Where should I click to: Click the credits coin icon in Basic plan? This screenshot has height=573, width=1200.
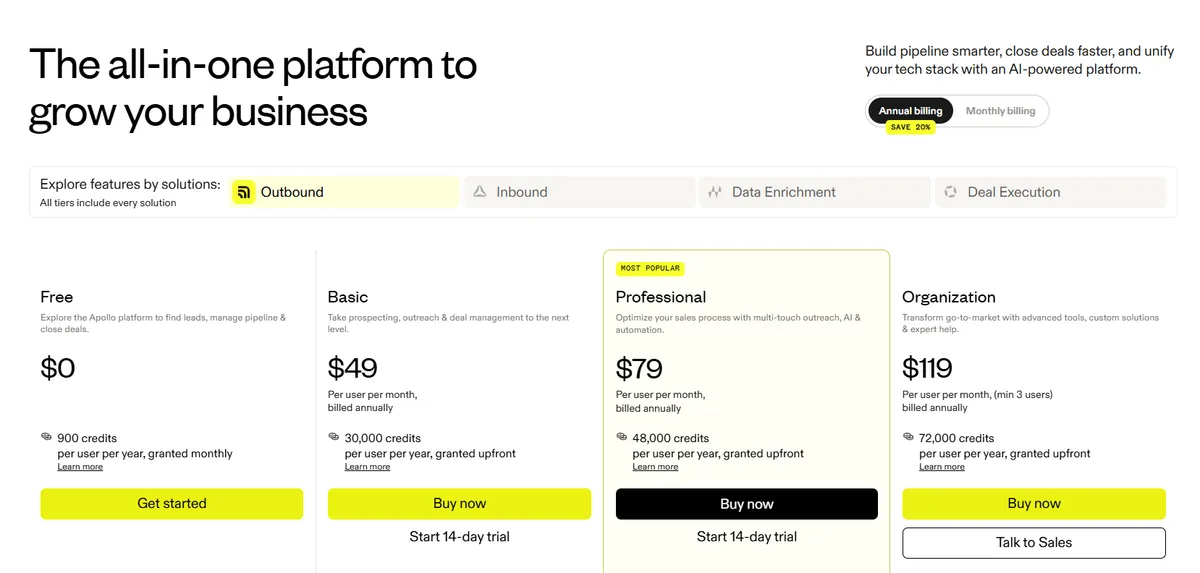click(334, 437)
